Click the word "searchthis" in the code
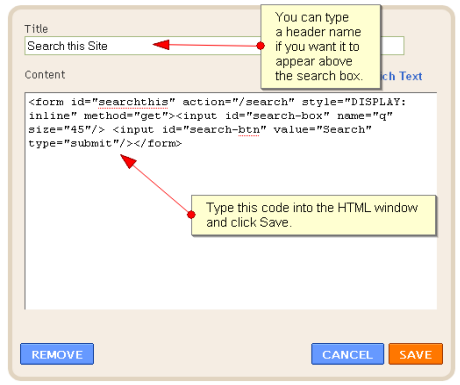Image resolution: width=460 pixels, height=385 pixels. point(133,102)
